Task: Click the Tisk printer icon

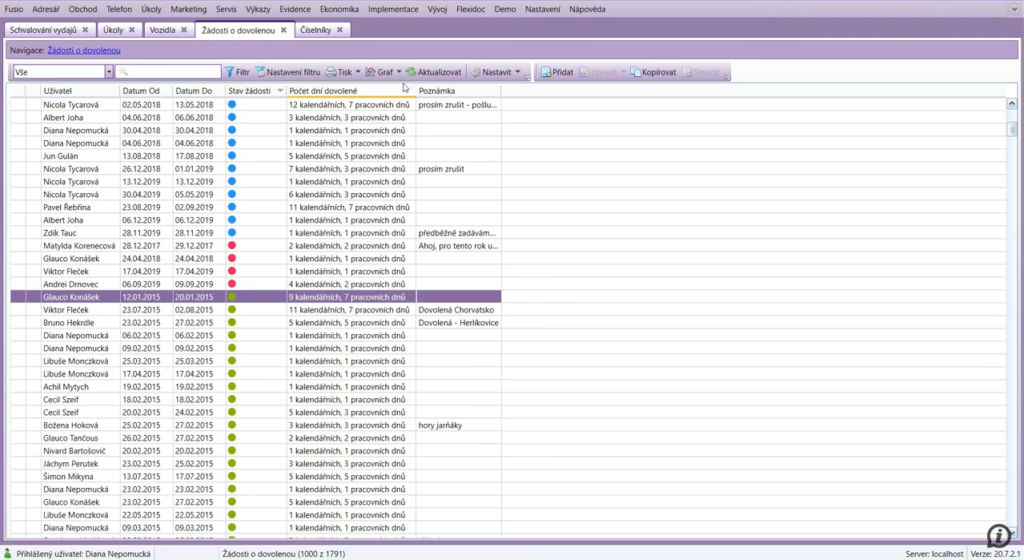Action: [x=331, y=72]
